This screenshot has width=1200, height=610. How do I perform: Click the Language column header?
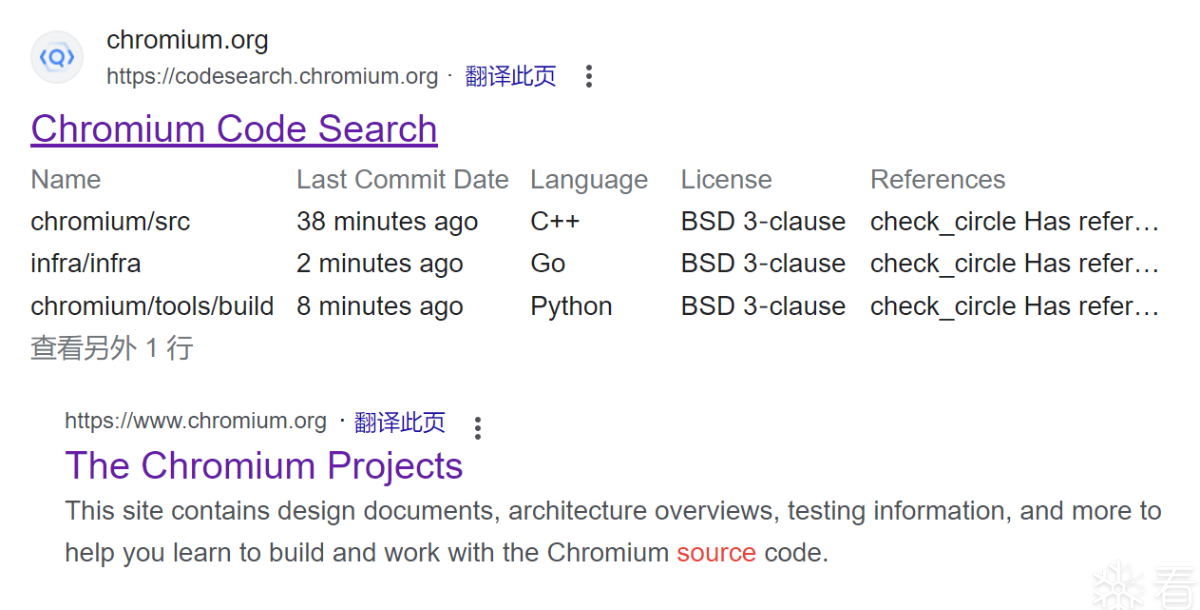(x=589, y=180)
